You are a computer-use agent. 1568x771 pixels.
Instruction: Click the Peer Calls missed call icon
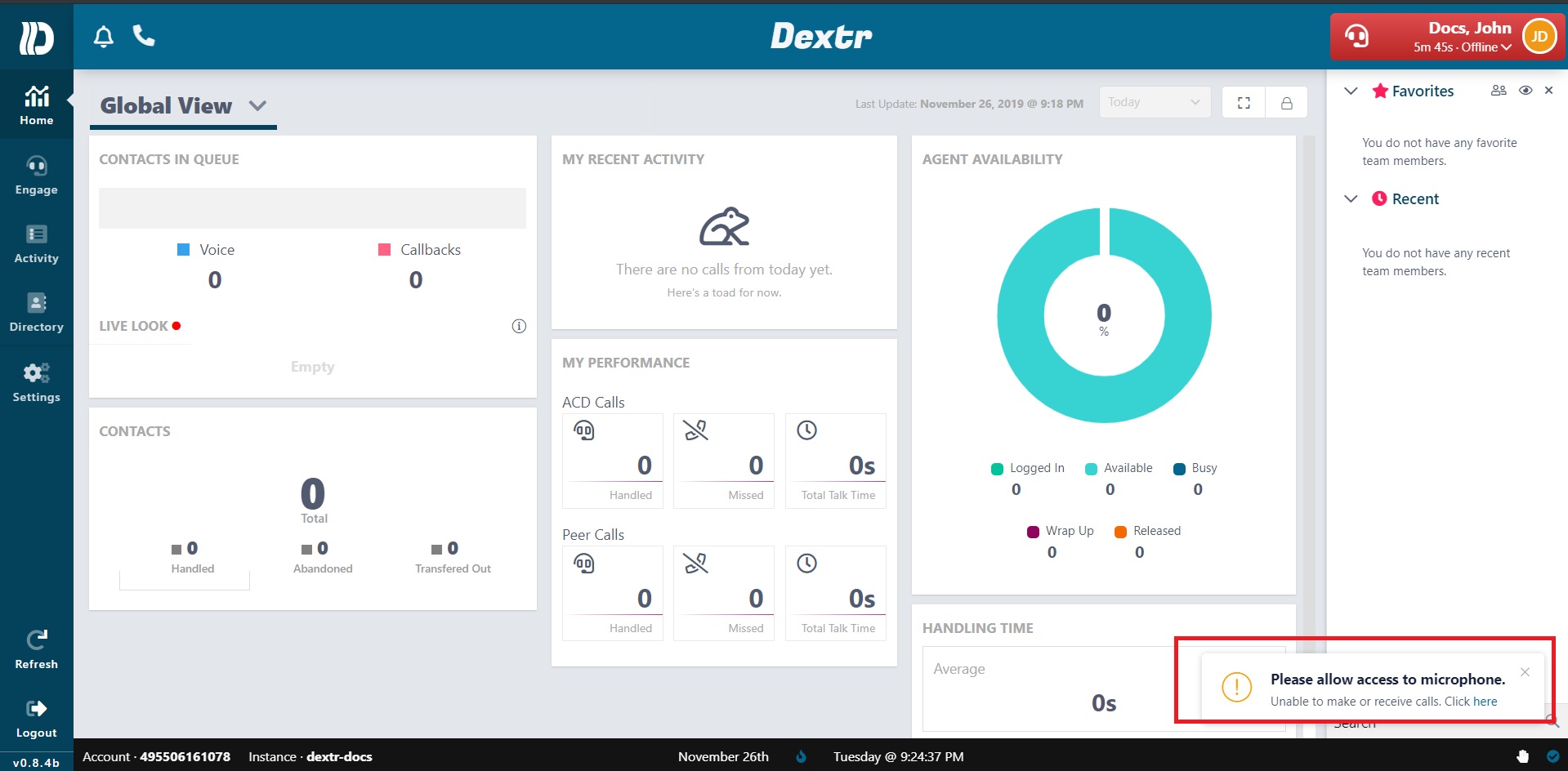click(695, 564)
